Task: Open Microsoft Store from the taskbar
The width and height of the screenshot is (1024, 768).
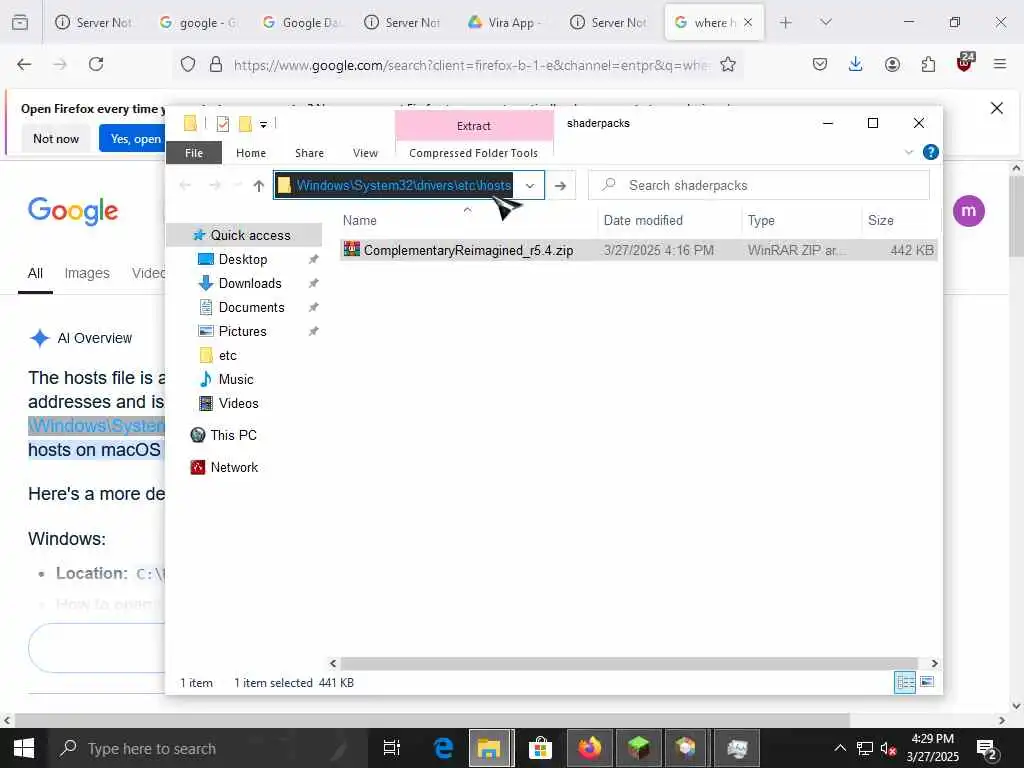Action: click(x=540, y=748)
